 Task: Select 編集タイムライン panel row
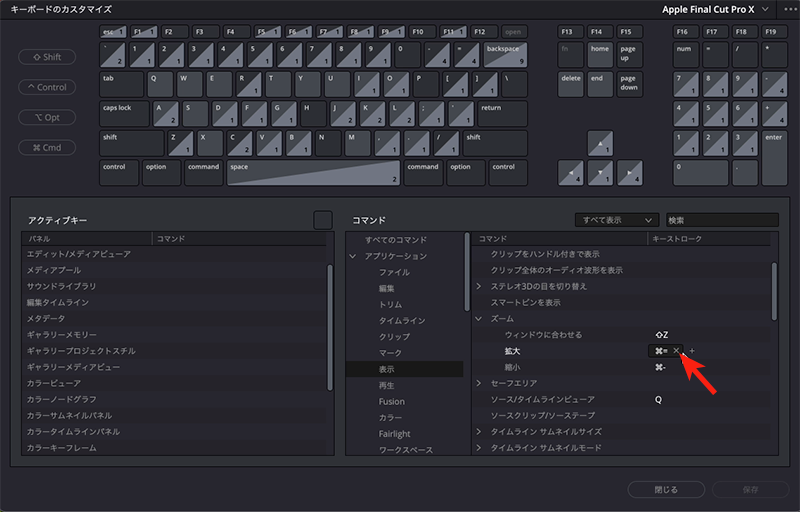click(173, 302)
